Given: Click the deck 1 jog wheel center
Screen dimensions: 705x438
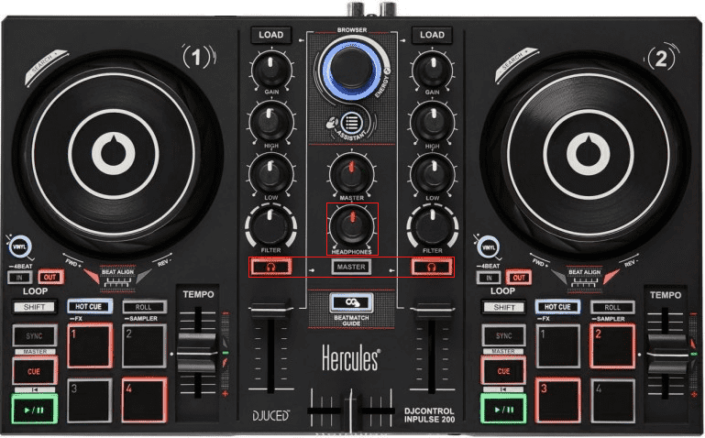Looking at the screenshot, I should pos(114,154).
